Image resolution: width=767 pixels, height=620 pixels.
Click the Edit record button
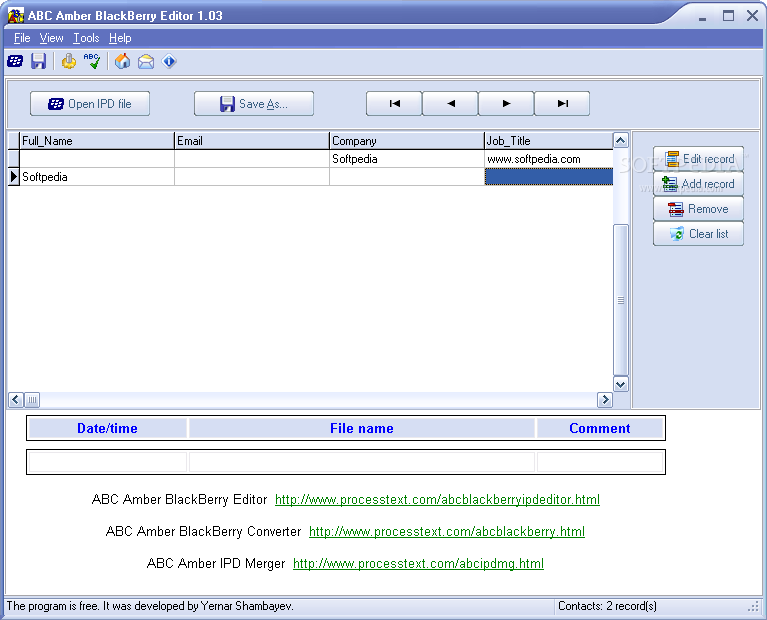699,159
